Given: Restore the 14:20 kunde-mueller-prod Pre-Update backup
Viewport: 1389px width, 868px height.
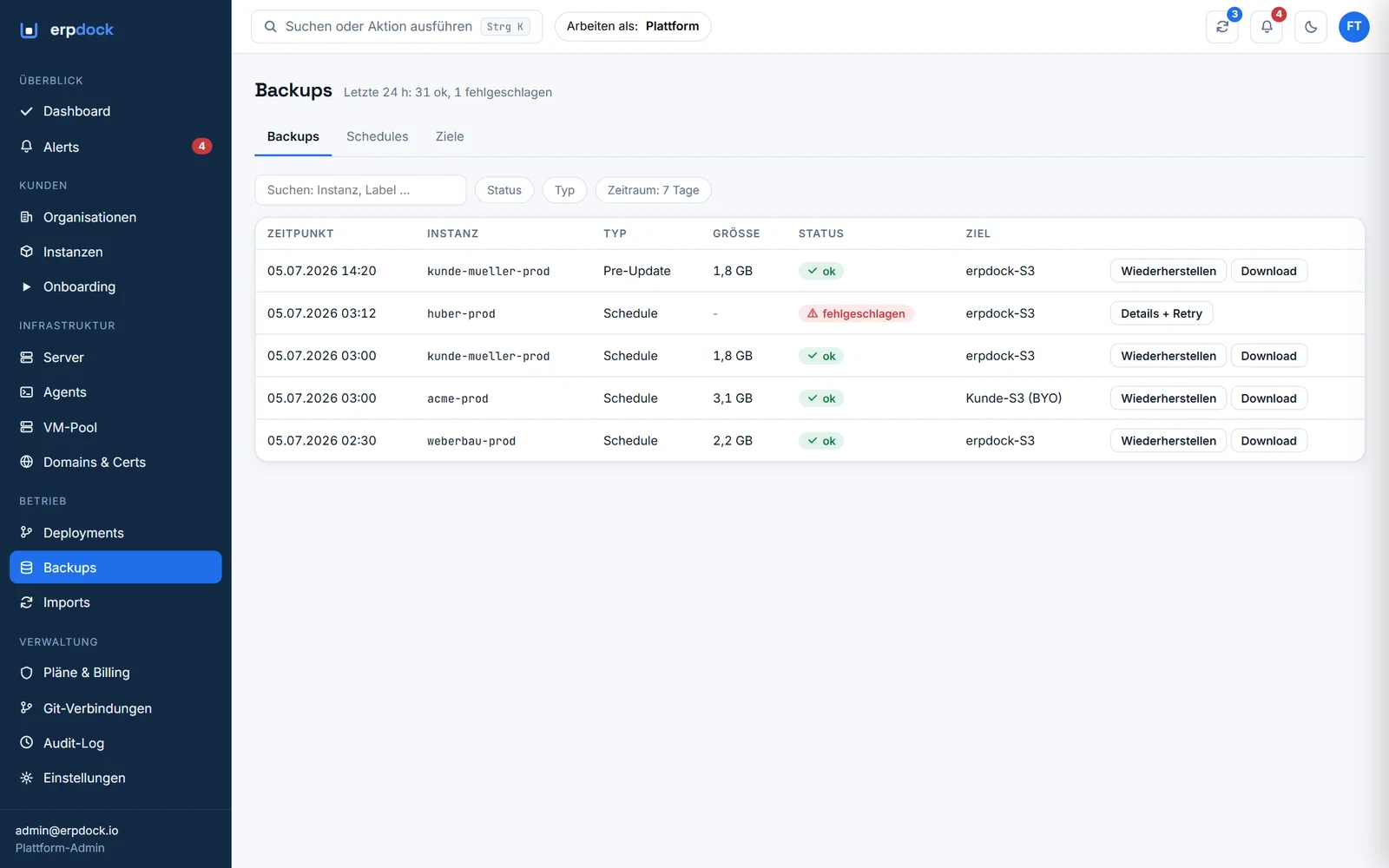Looking at the screenshot, I should click(x=1168, y=271).
